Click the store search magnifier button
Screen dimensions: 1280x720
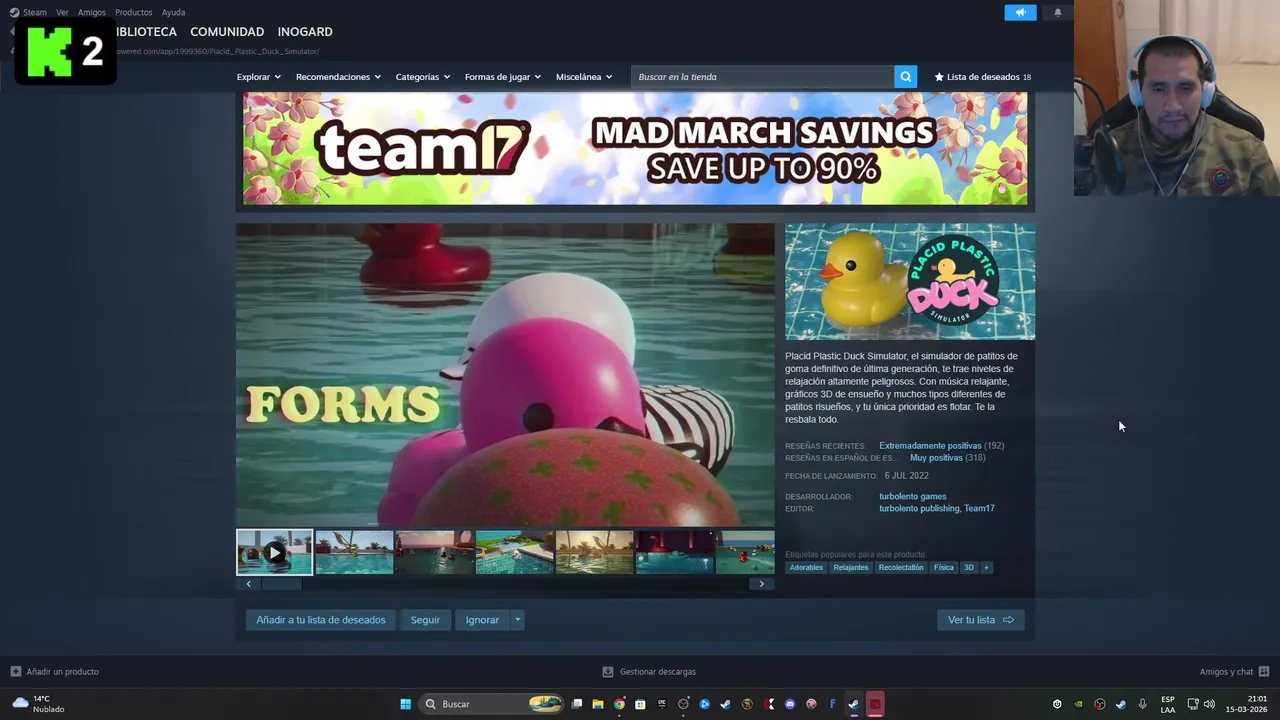tap(905, 77)
